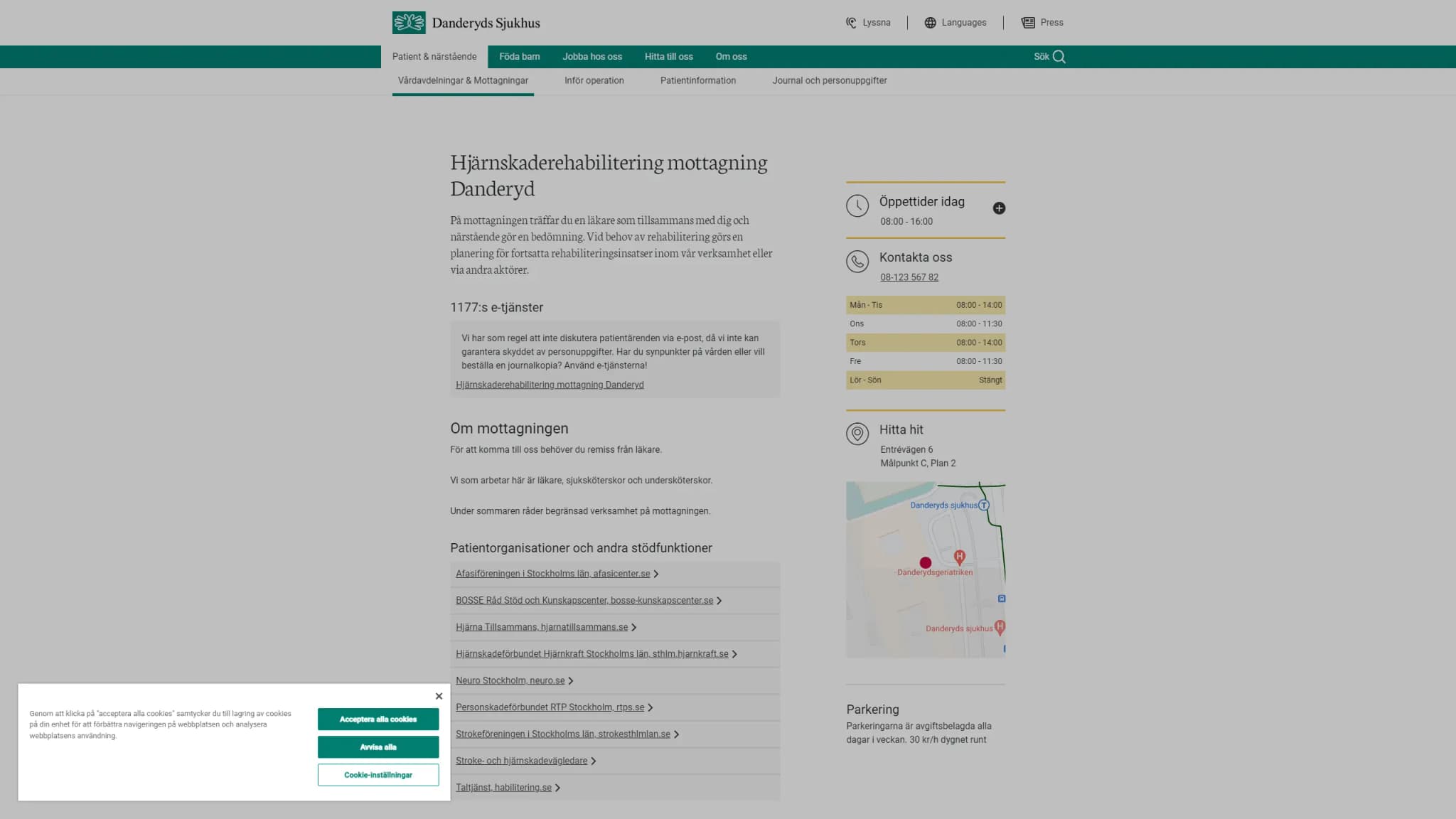Open Hjärnskadeförbundet Hjärnkraft Stockholms län link
The height and width of the screenshot is (819, 1456).
[x=592, y=654]
